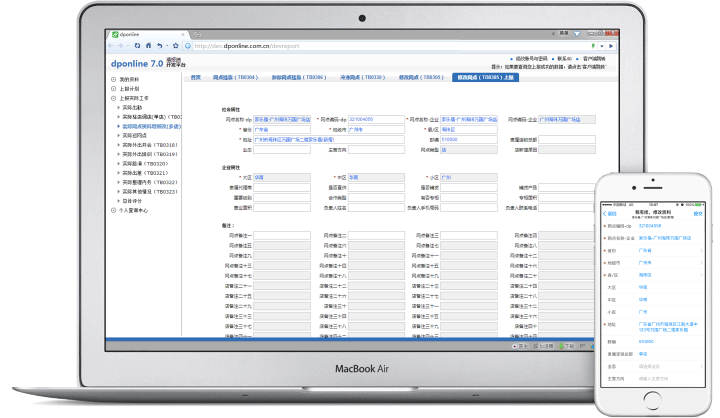Click the postal code field showing 510000
This screenshot has width=720, height=418.
click(469, 140)
